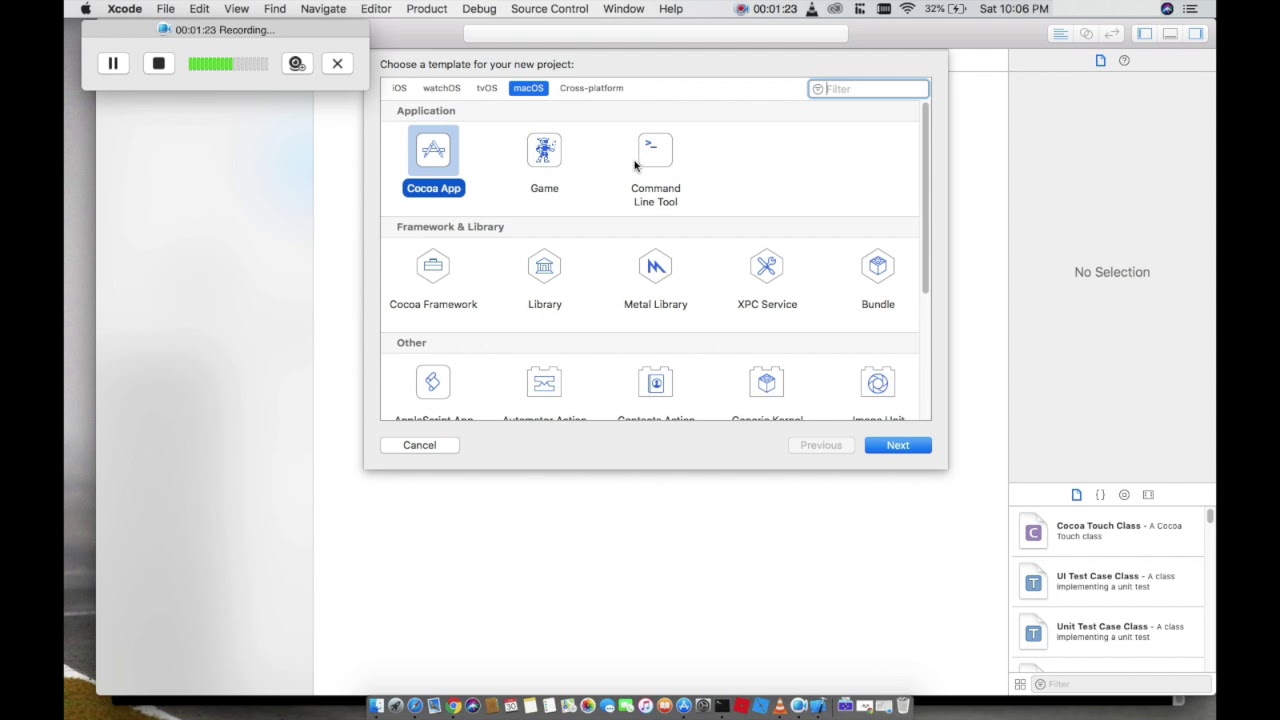Show the assistant editor
This screenshot has height=720, width=1280.
(x=1086, y=34)
